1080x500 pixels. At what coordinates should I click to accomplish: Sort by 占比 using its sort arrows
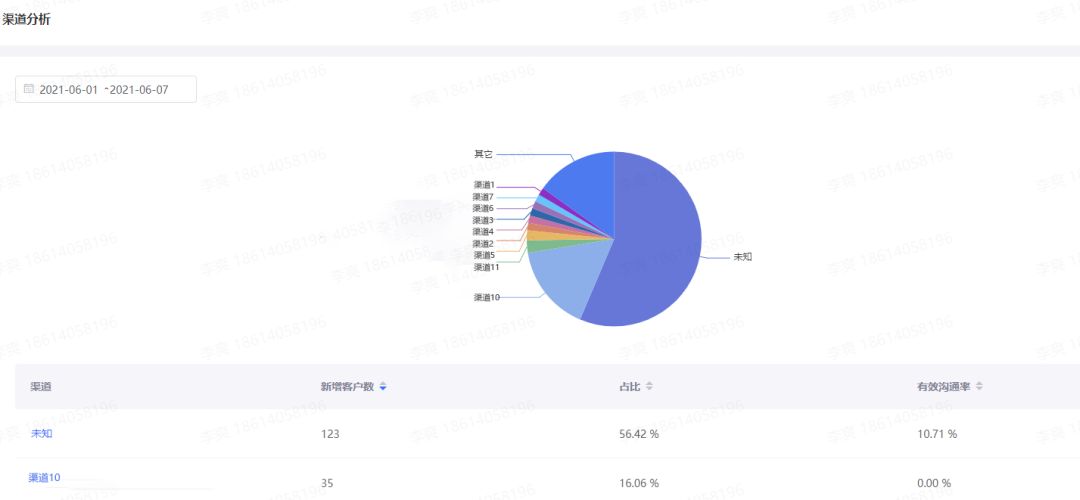[x=649, y=387]
